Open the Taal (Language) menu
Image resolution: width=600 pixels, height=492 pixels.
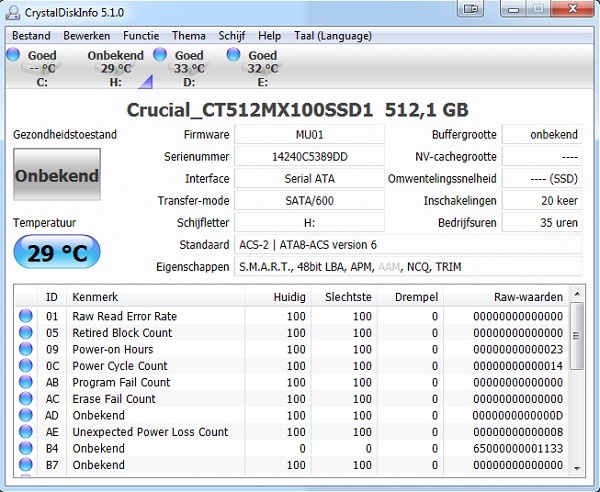[333, 36]
